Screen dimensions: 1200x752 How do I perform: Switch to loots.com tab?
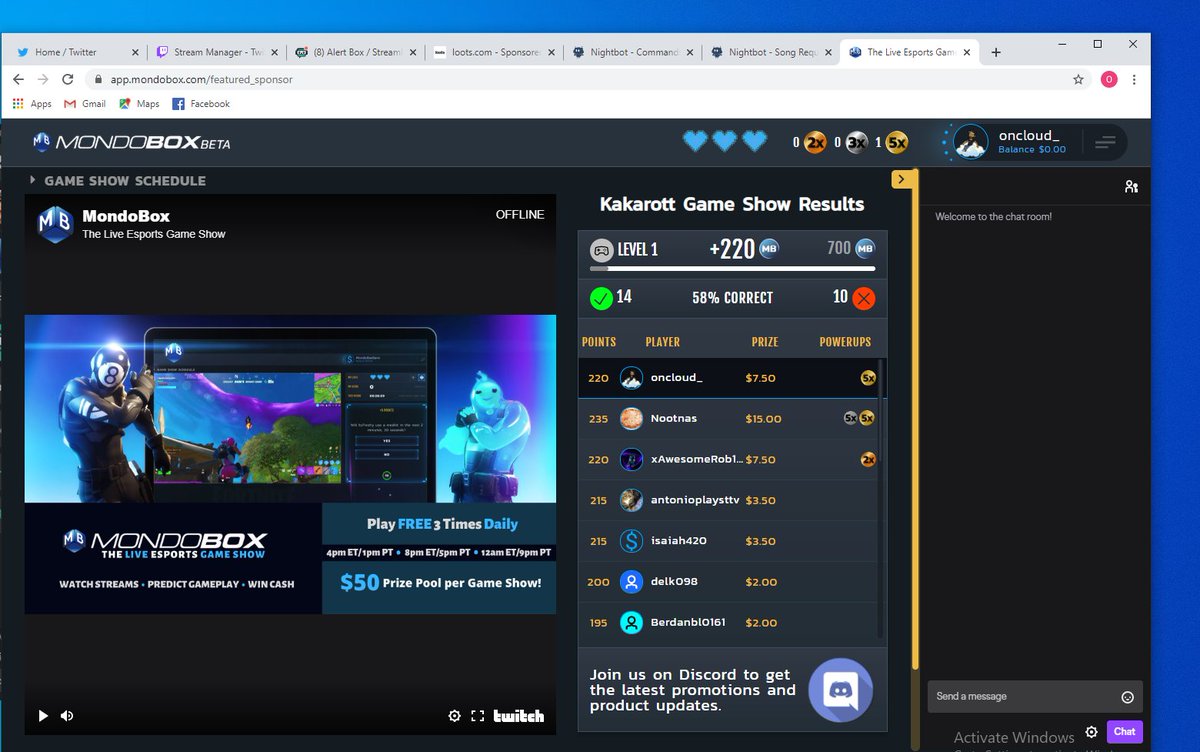[494, 52]
